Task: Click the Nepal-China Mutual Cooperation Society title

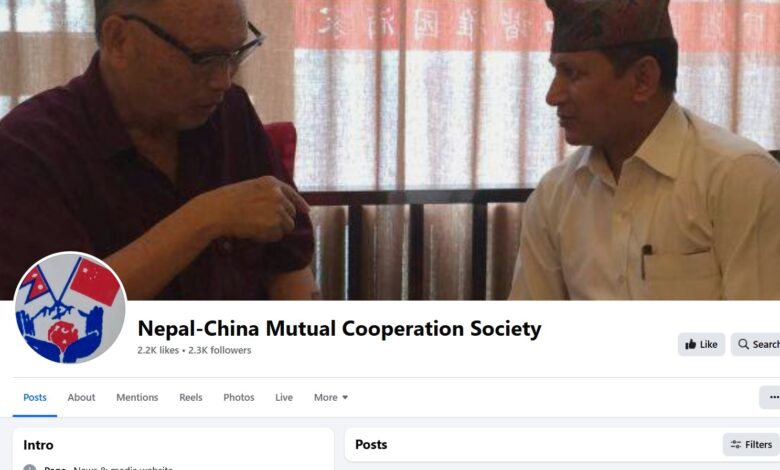Action: pos(339,329)
